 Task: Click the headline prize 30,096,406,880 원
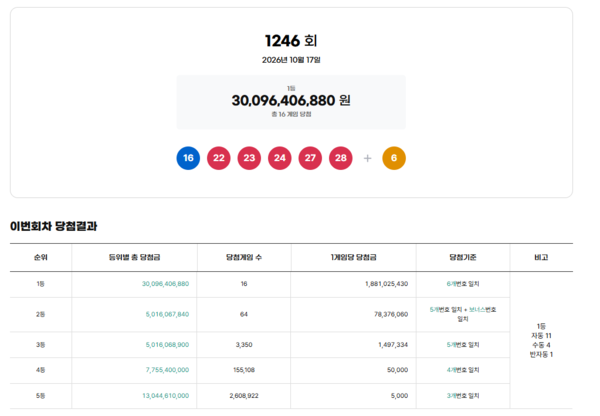pyautogui.click(x=291, y=101)
